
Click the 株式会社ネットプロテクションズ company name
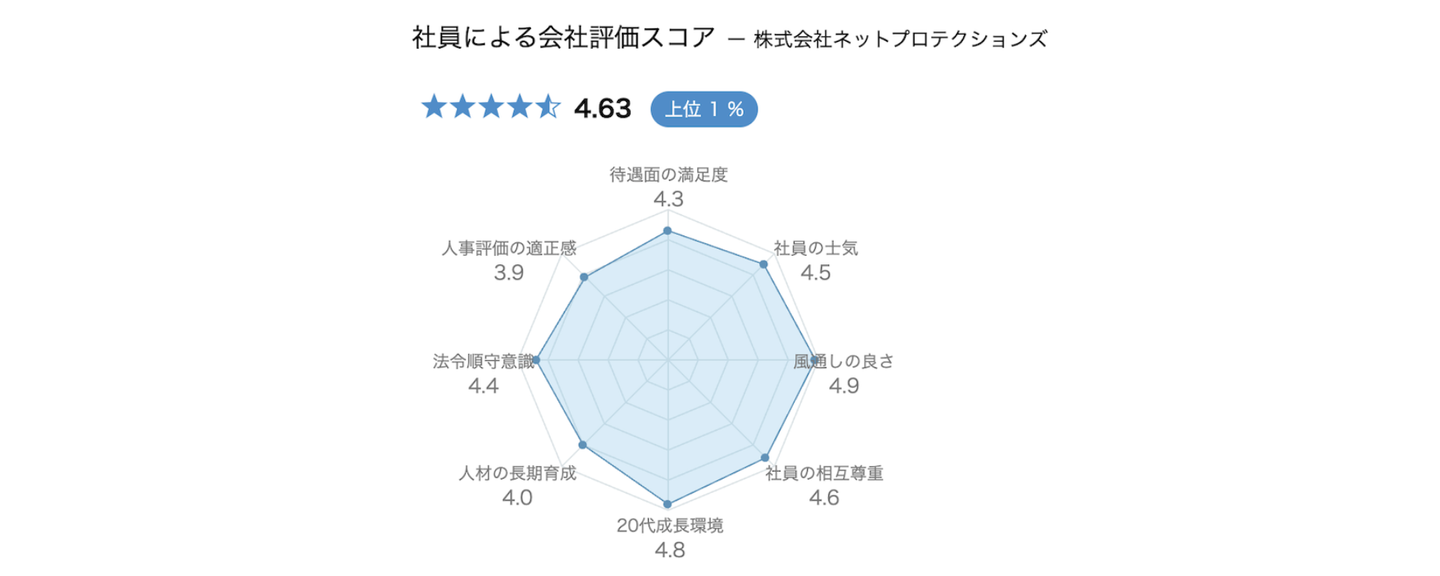[901, 40]
